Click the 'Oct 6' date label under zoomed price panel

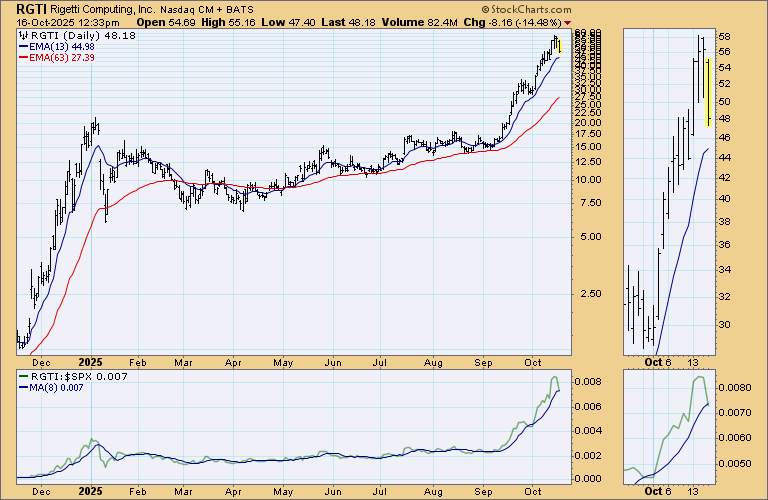pyautogui.click(x=658, y=363)
